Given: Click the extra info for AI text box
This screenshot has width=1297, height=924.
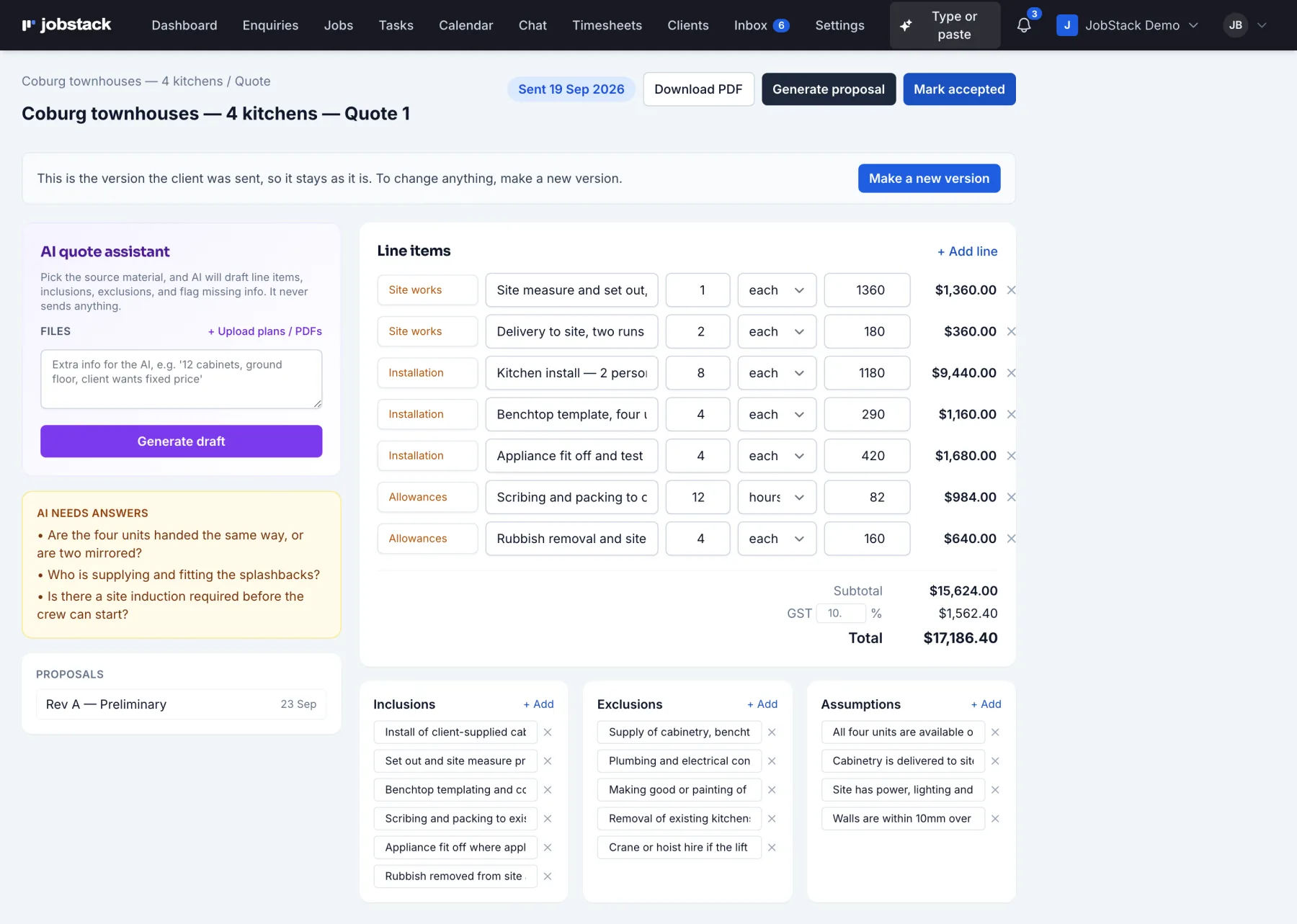Looking at the screenshot, I should [182, 379].
